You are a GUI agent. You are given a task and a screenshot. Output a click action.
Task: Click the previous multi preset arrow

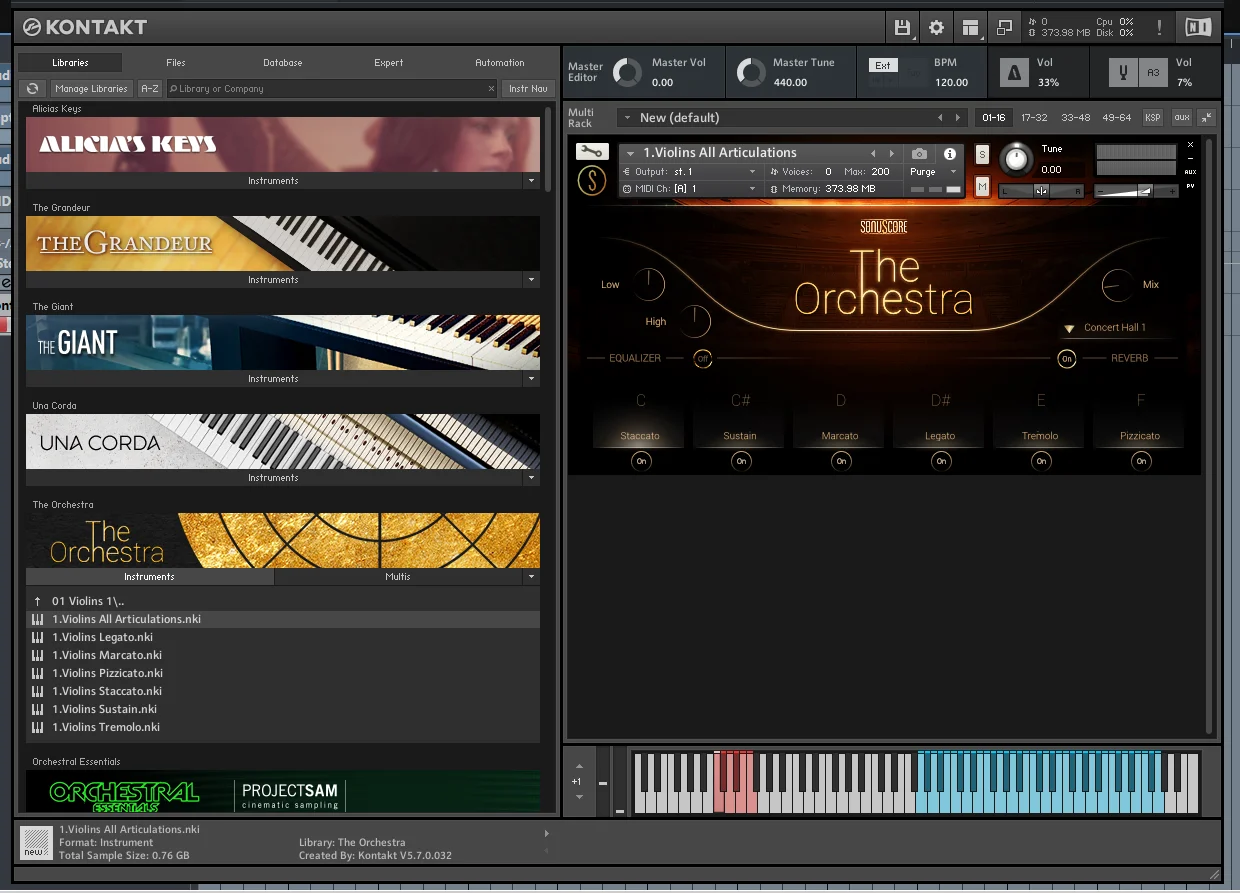coord(940,118)
